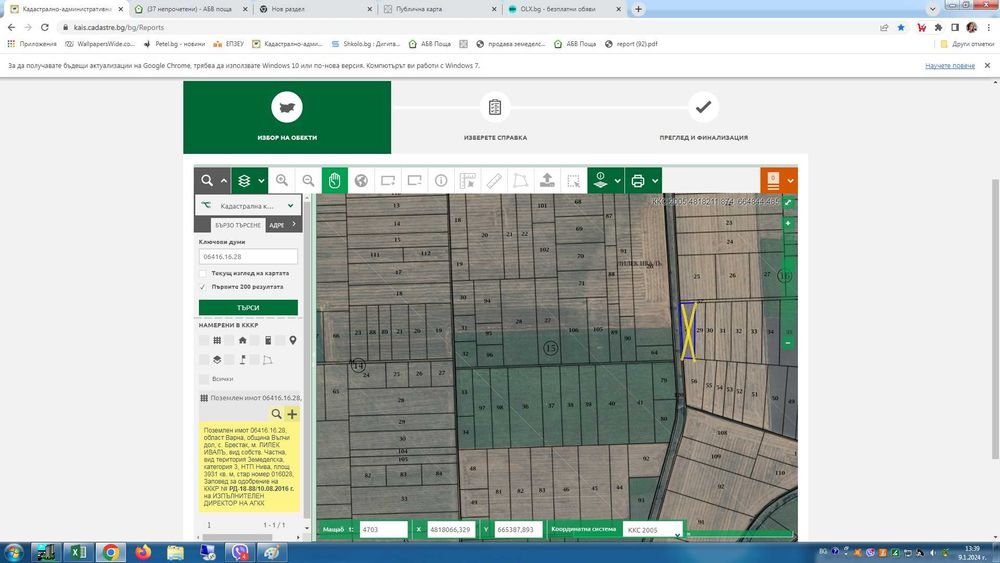Open the 'Кадастрална к...' dropdown

coord(248,205)
